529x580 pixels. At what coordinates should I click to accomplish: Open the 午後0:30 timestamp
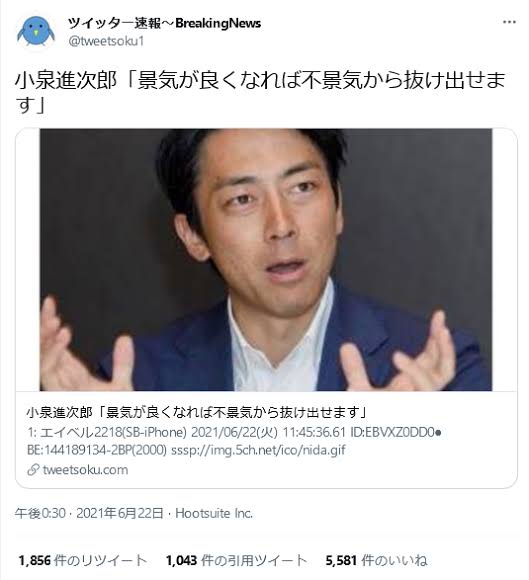click(x=40, y=513)
